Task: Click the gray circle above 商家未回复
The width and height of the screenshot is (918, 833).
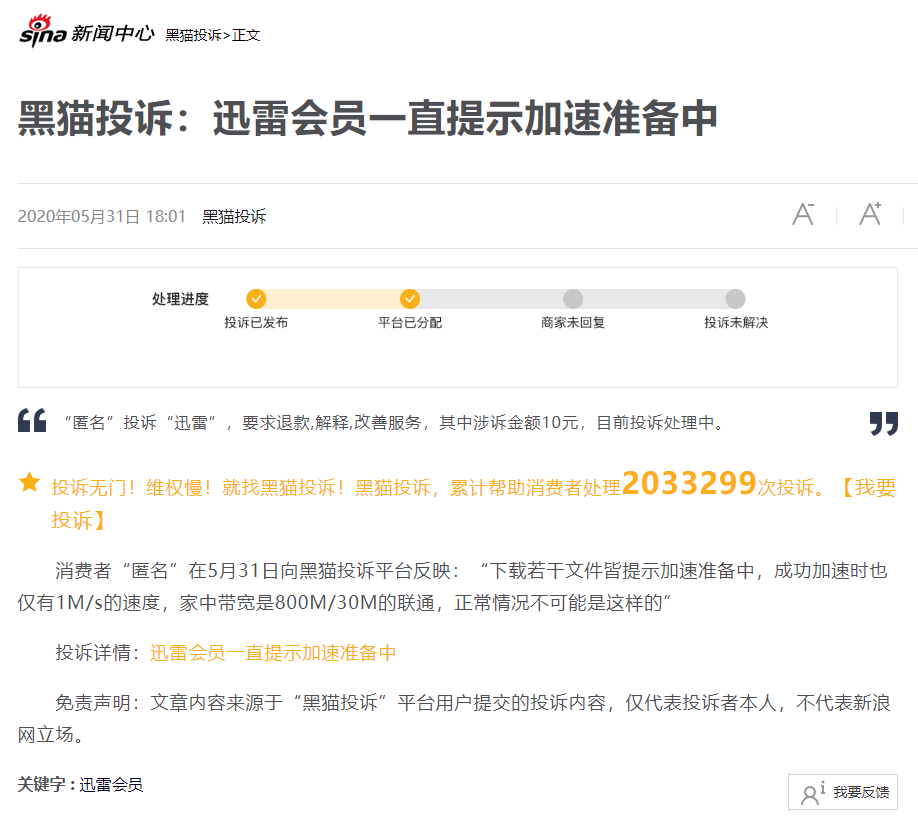Action: coord(572,298)
